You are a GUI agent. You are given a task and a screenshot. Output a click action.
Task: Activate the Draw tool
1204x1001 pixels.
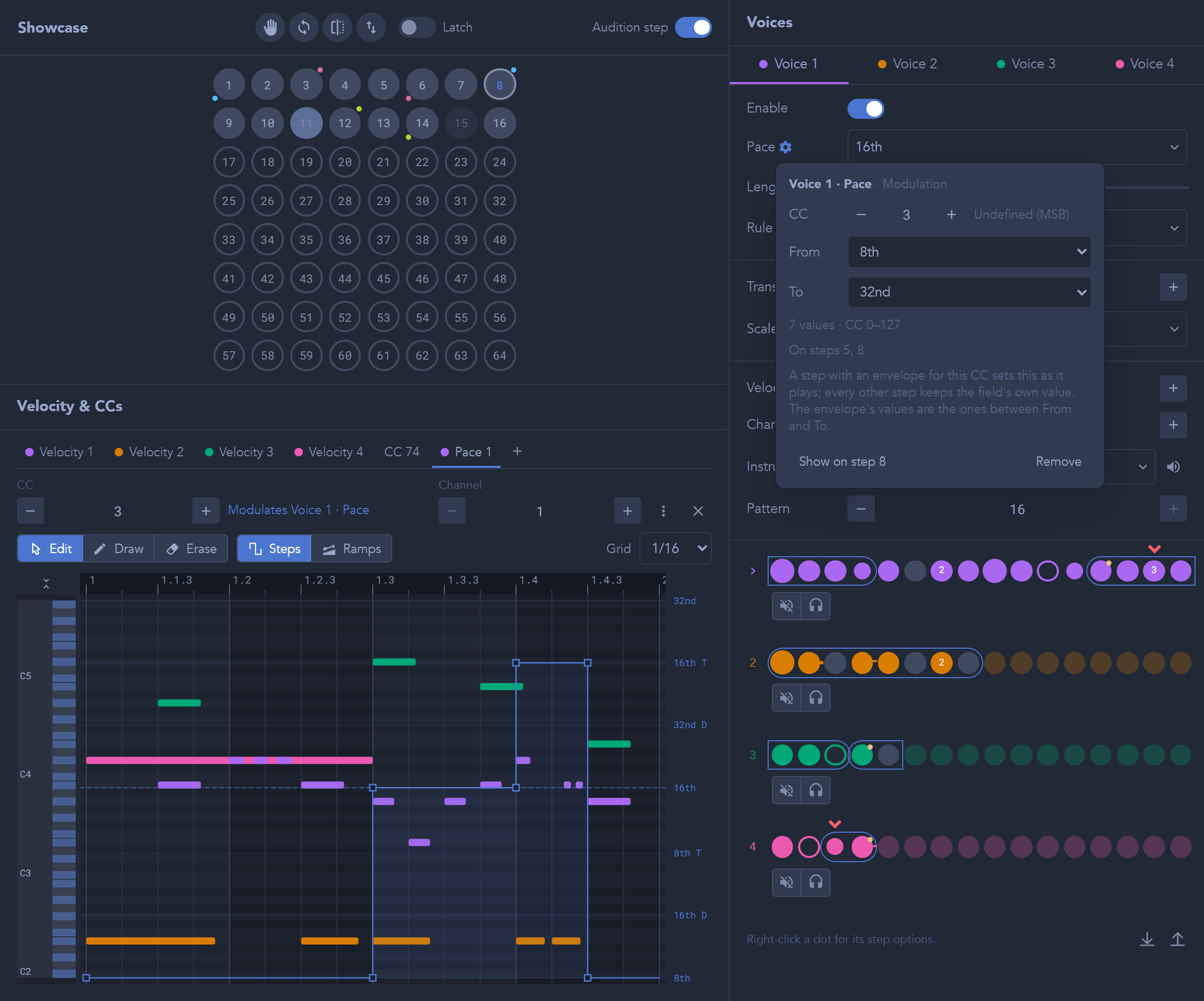click(119, 549)
